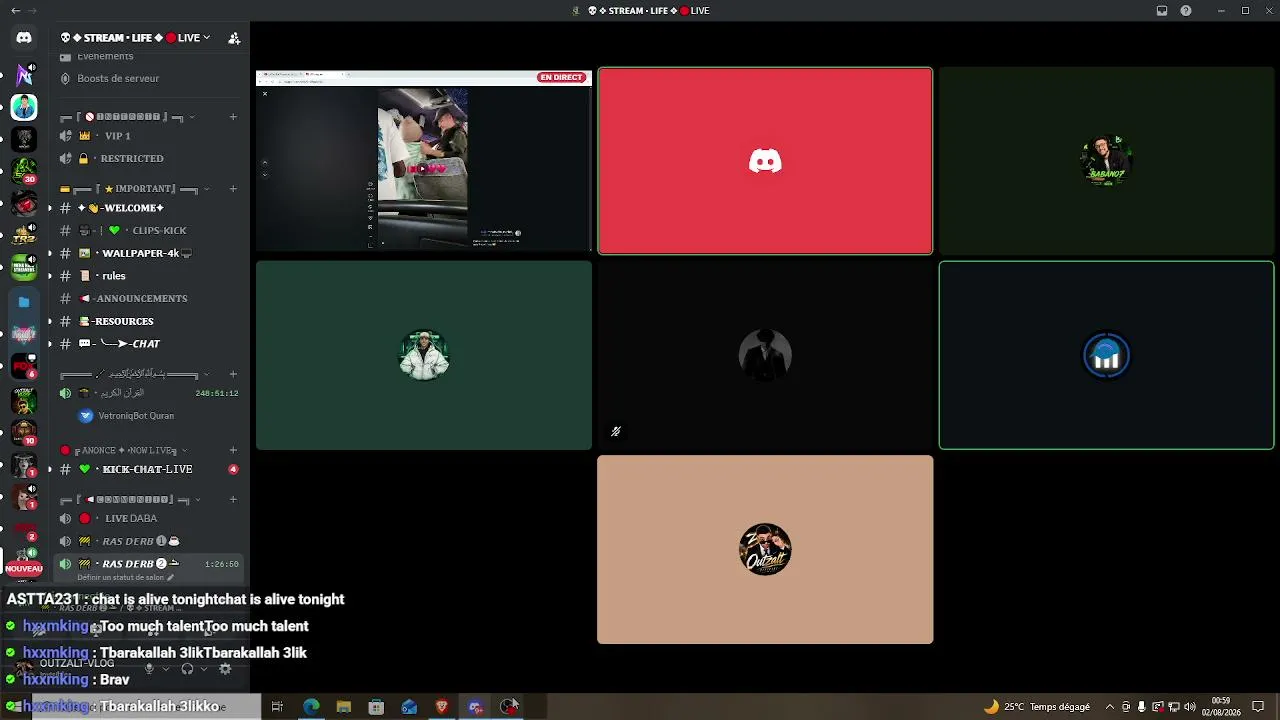Open the Discord inbox icon in title bar
Viewport: 1280px width, 720px height.
point(1162,11)
